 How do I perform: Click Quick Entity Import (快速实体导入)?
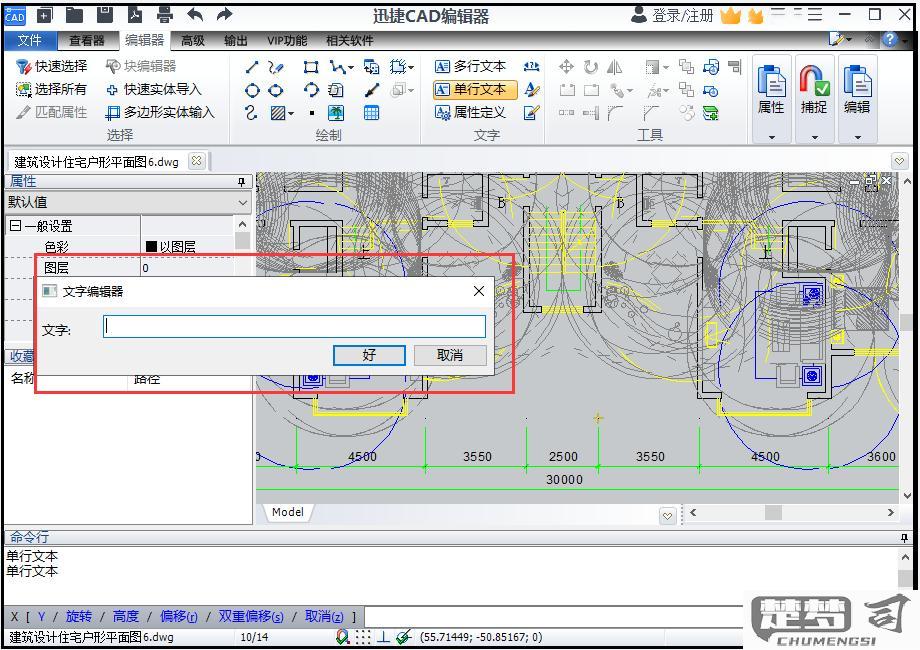154,89
